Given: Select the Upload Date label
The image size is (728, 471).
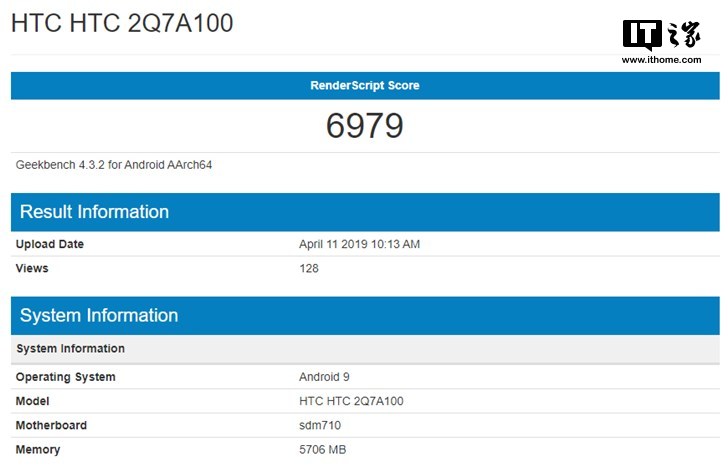Looking at the screenshot, I should (50, 244).
